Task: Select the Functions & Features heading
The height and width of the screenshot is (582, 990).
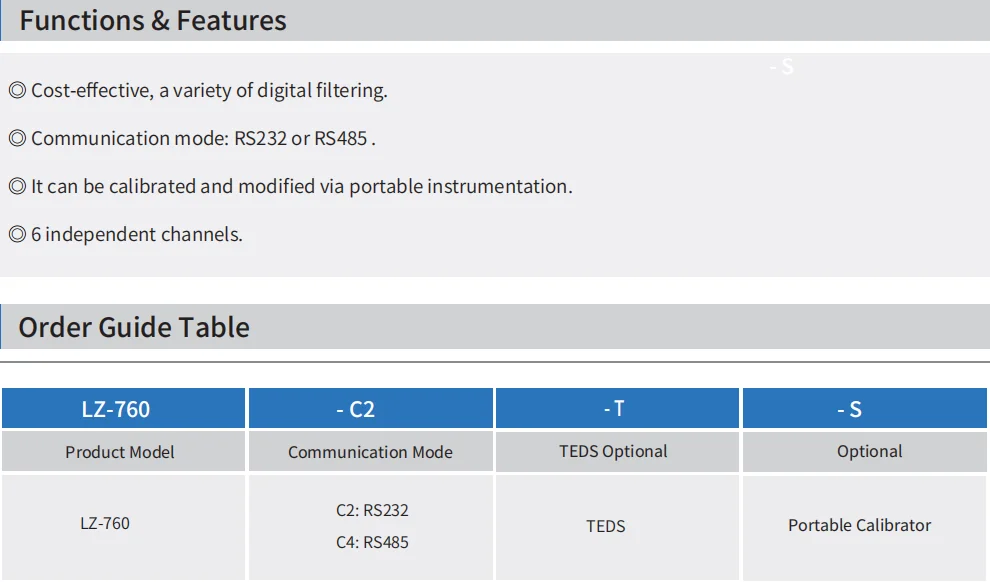Action: (153, 21)
